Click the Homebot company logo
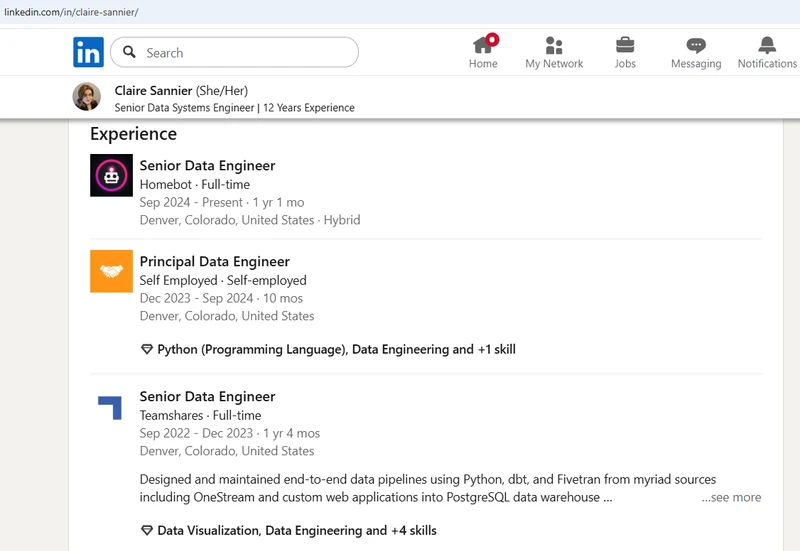 111,175
